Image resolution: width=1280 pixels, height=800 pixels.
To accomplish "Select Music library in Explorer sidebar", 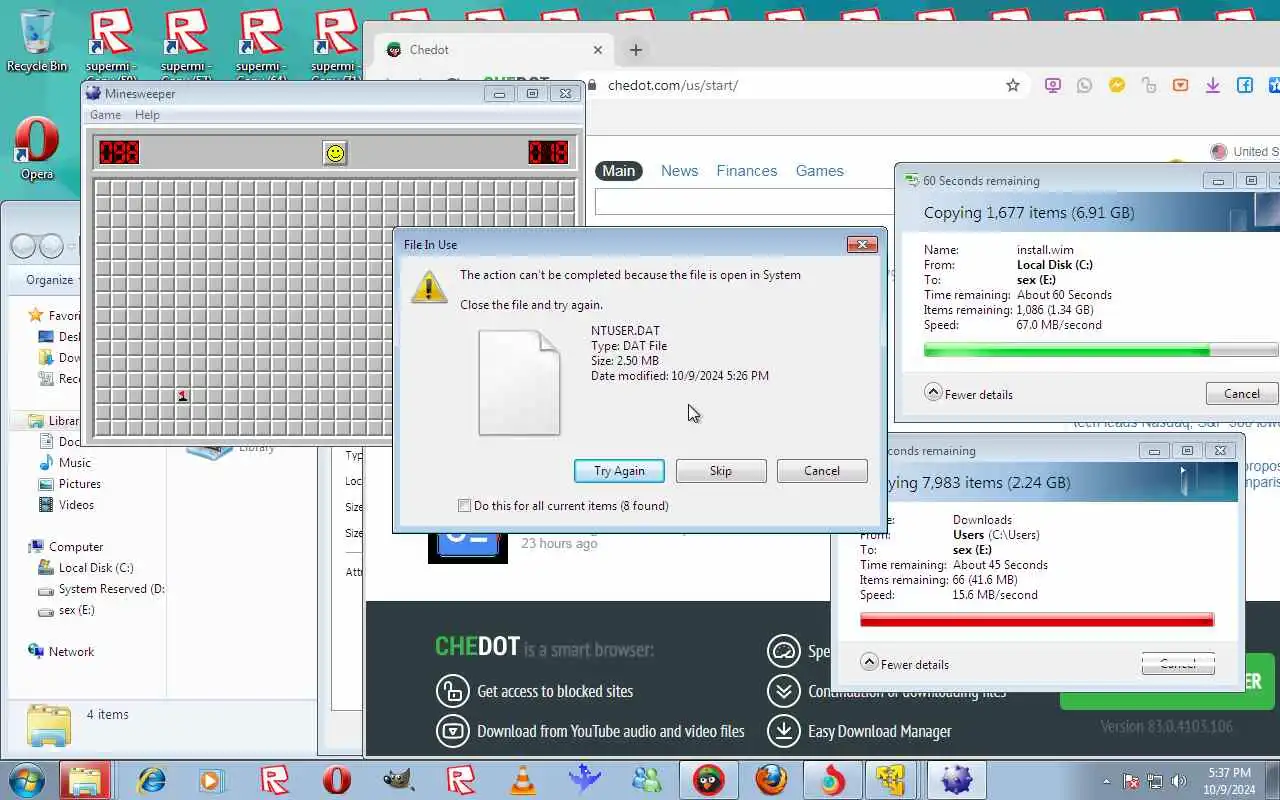I will coord(66,463).
